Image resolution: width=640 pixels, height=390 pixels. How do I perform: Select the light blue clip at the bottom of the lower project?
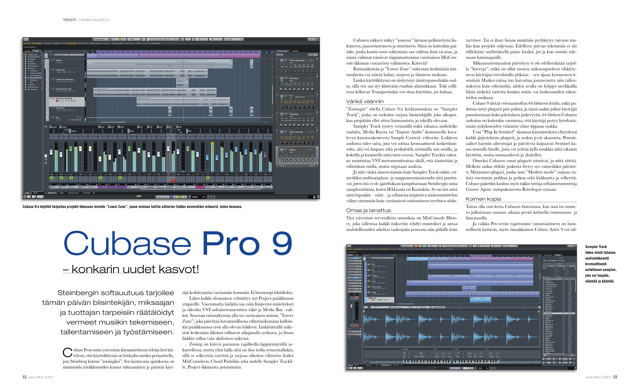(x=480, y=300)
